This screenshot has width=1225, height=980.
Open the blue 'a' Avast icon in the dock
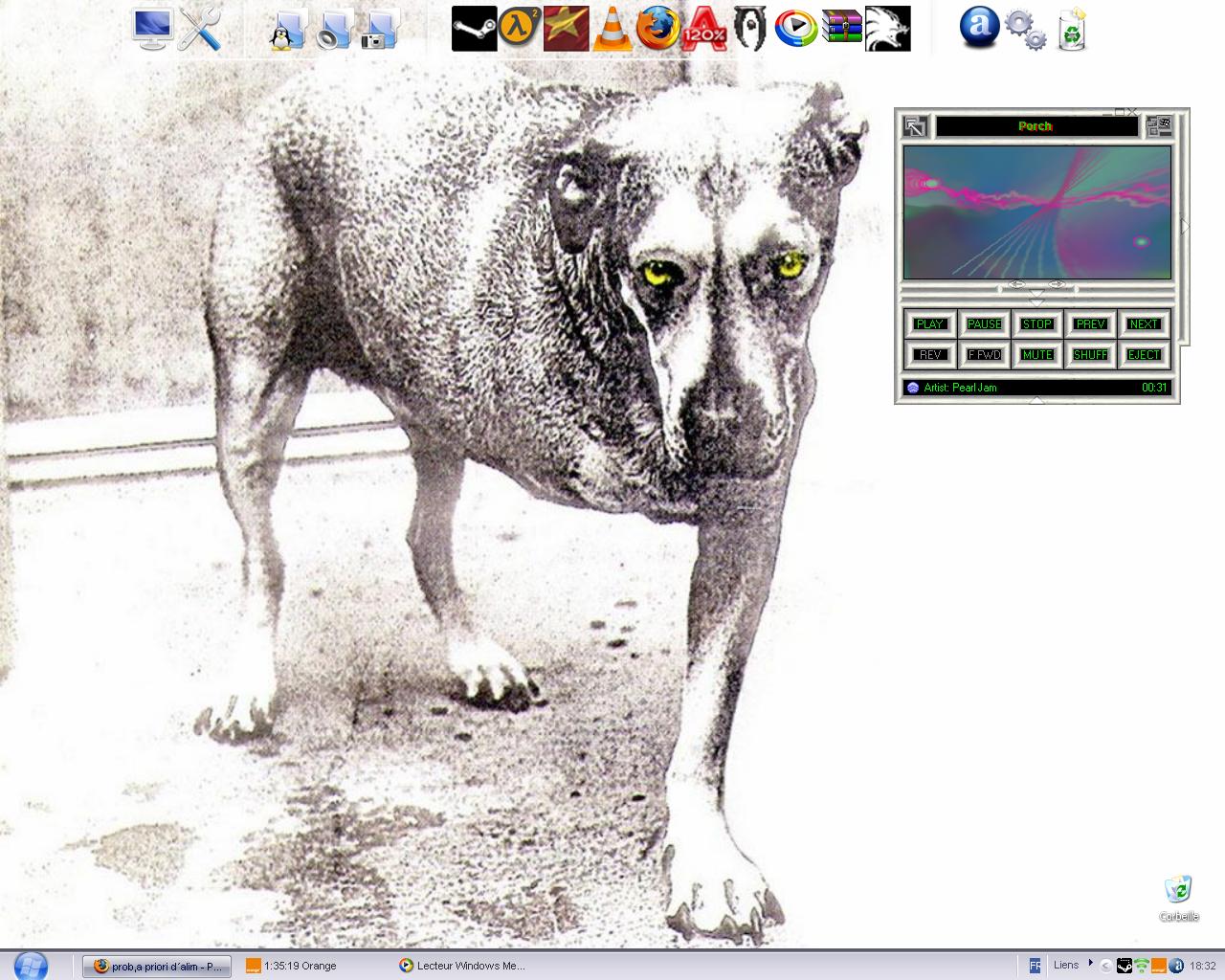(x=979, y=27)
